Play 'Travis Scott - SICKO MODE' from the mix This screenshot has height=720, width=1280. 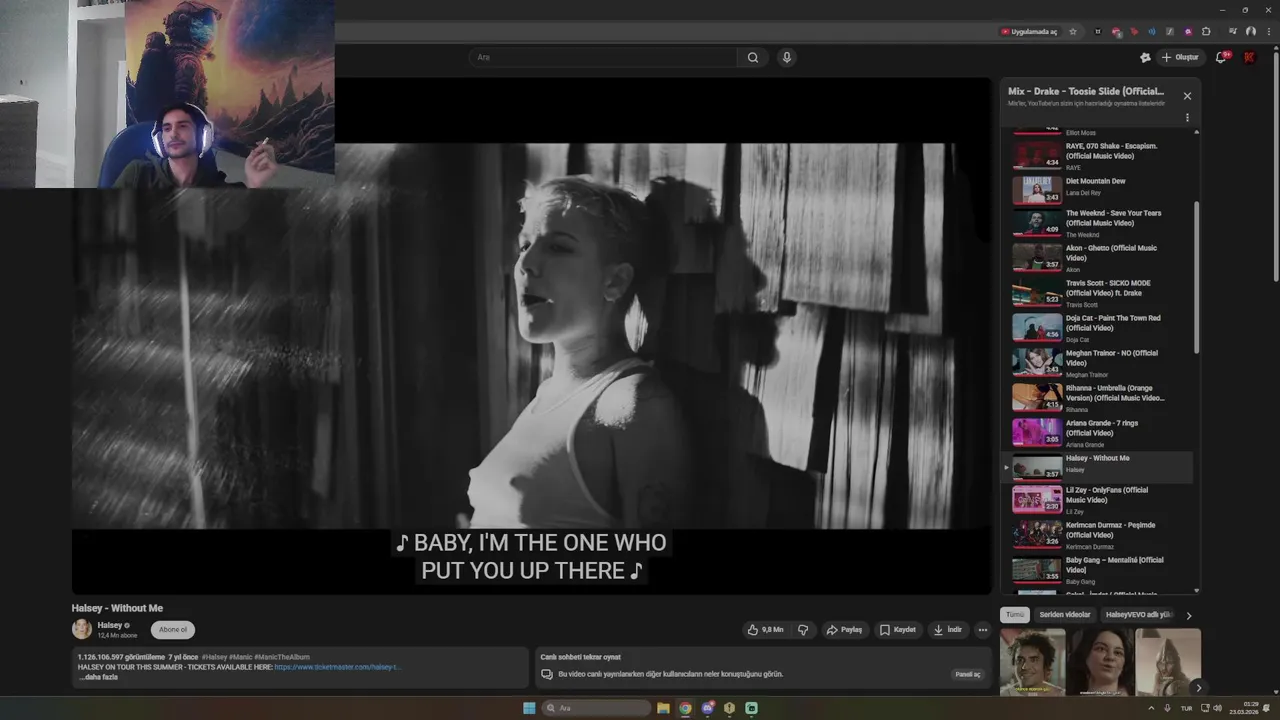coord(1101,293)
